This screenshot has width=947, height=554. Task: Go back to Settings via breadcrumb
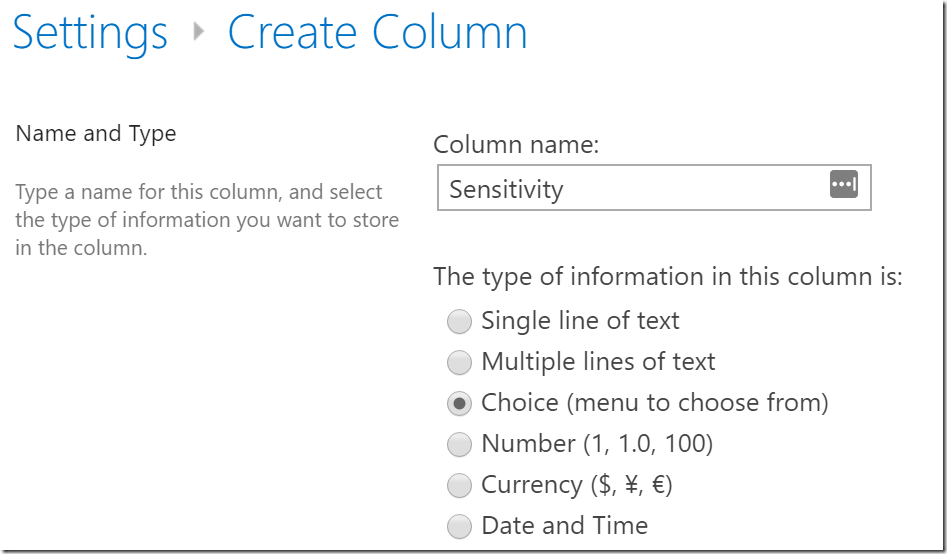pyautogui.click(x=90, y=33)
